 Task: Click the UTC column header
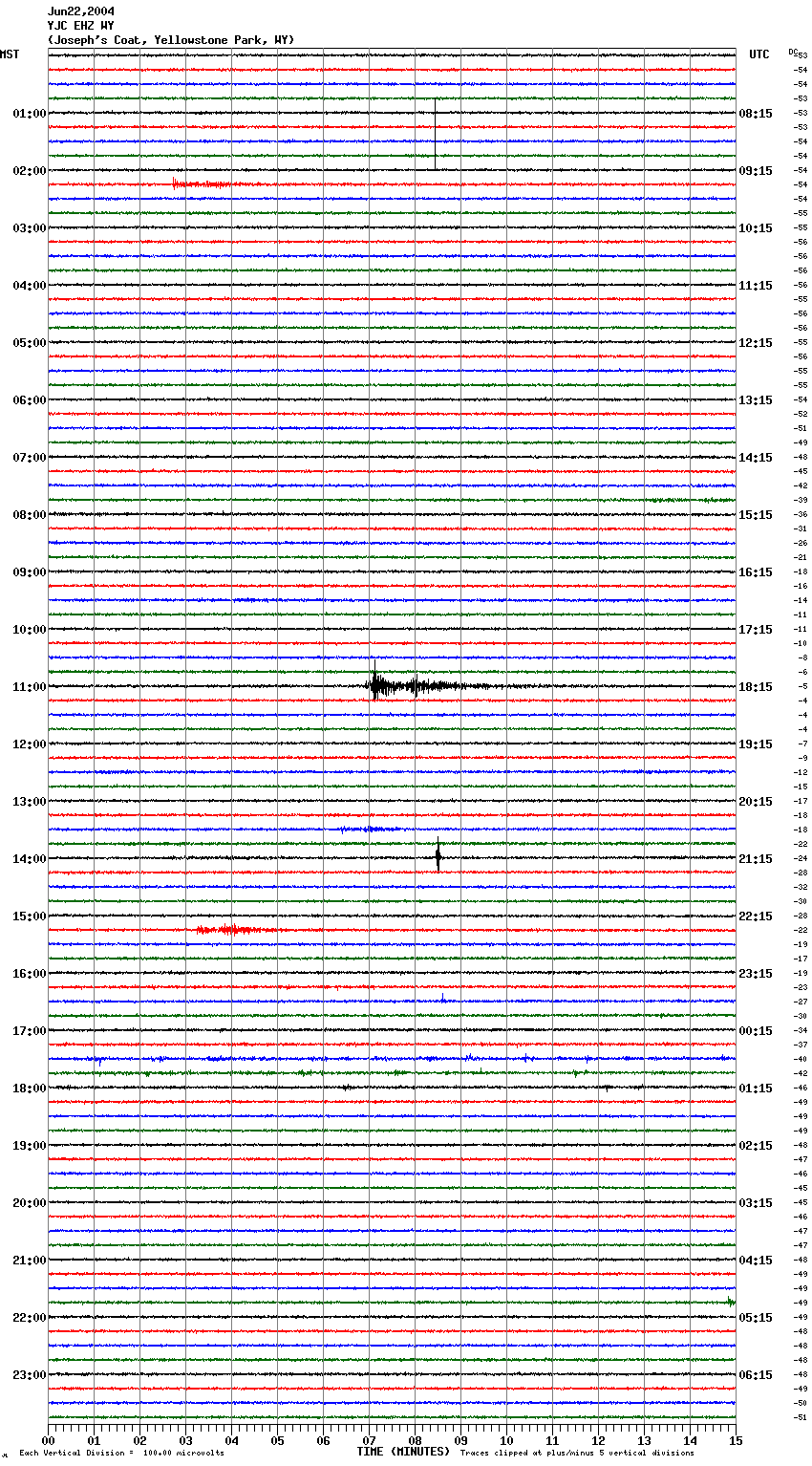(759, 54)
